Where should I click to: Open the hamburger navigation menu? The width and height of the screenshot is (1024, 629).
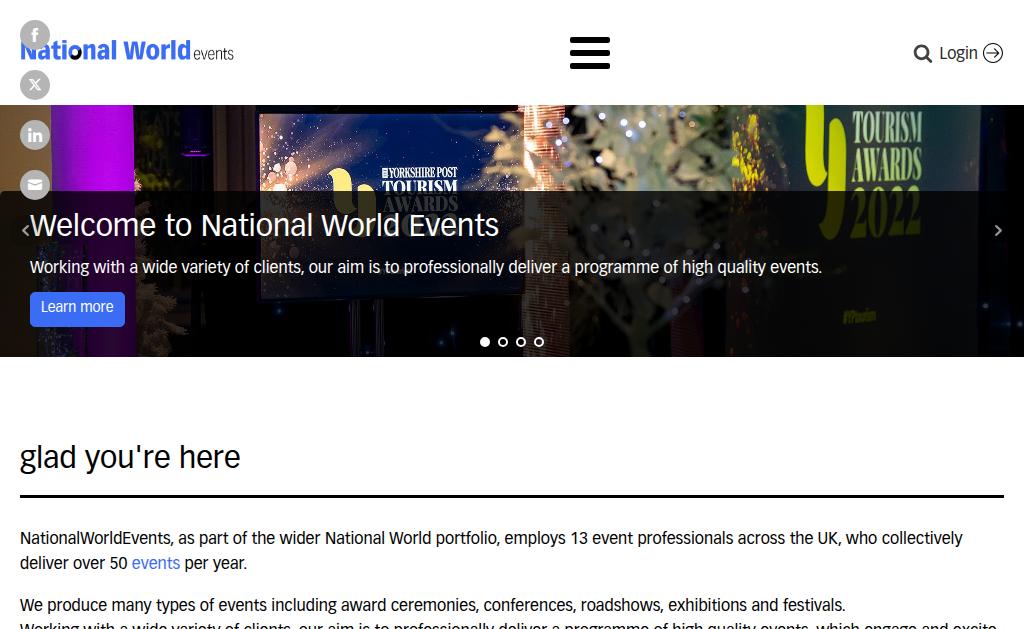[x=590, y=53]
